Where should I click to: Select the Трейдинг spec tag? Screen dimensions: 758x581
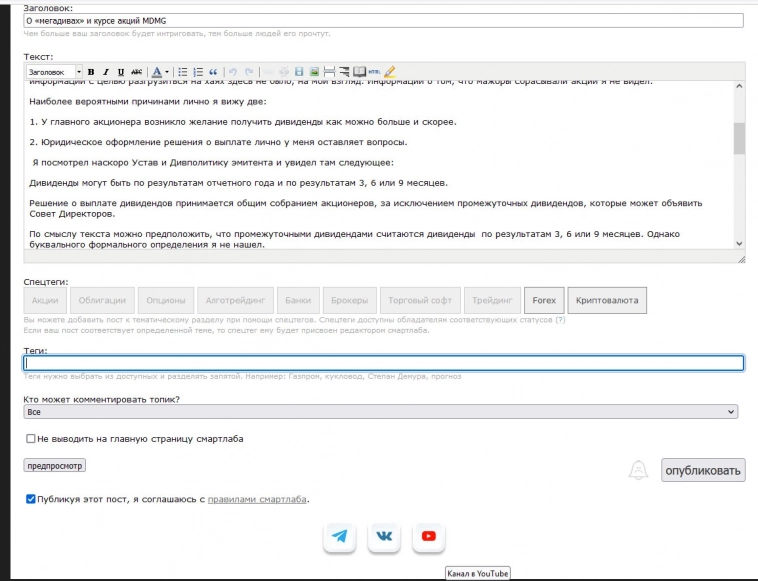click(492, 300)
